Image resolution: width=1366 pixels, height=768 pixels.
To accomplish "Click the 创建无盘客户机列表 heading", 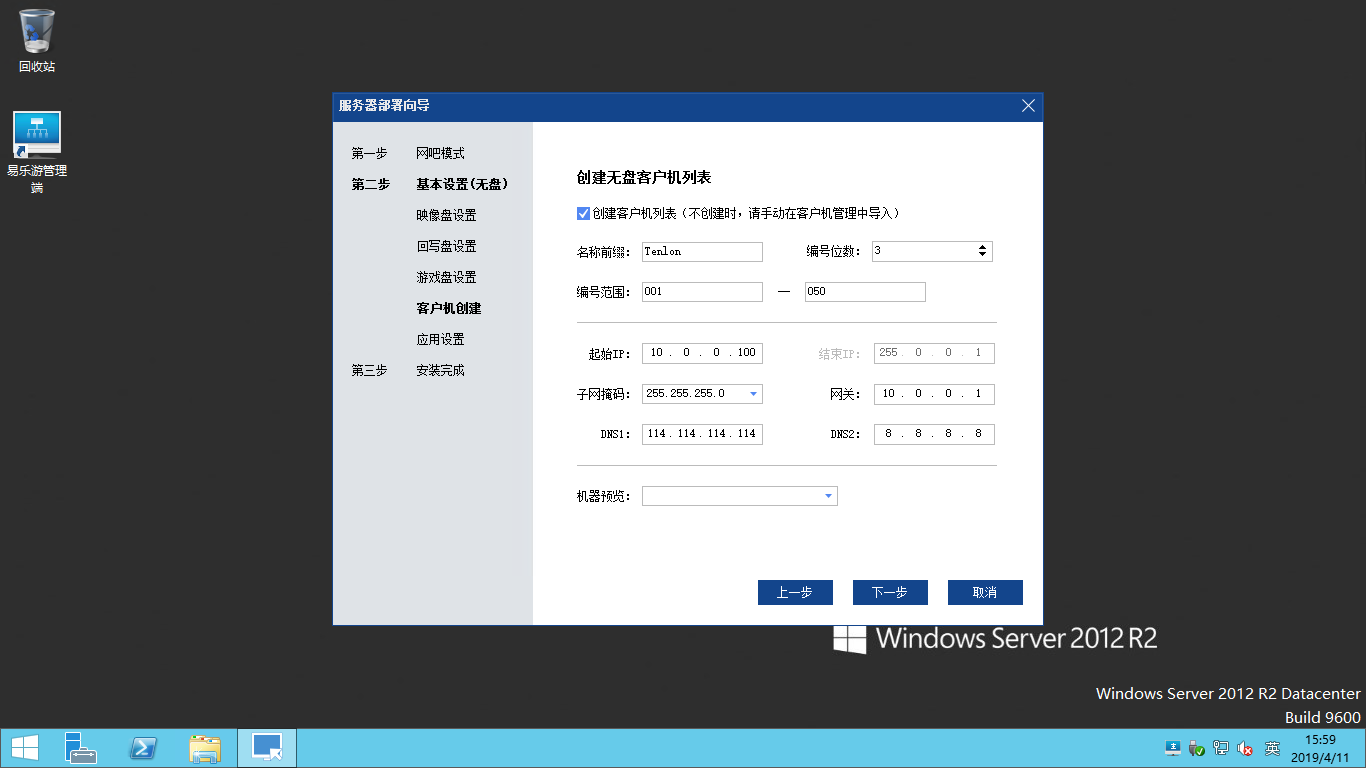I will (x=644, y=178).
